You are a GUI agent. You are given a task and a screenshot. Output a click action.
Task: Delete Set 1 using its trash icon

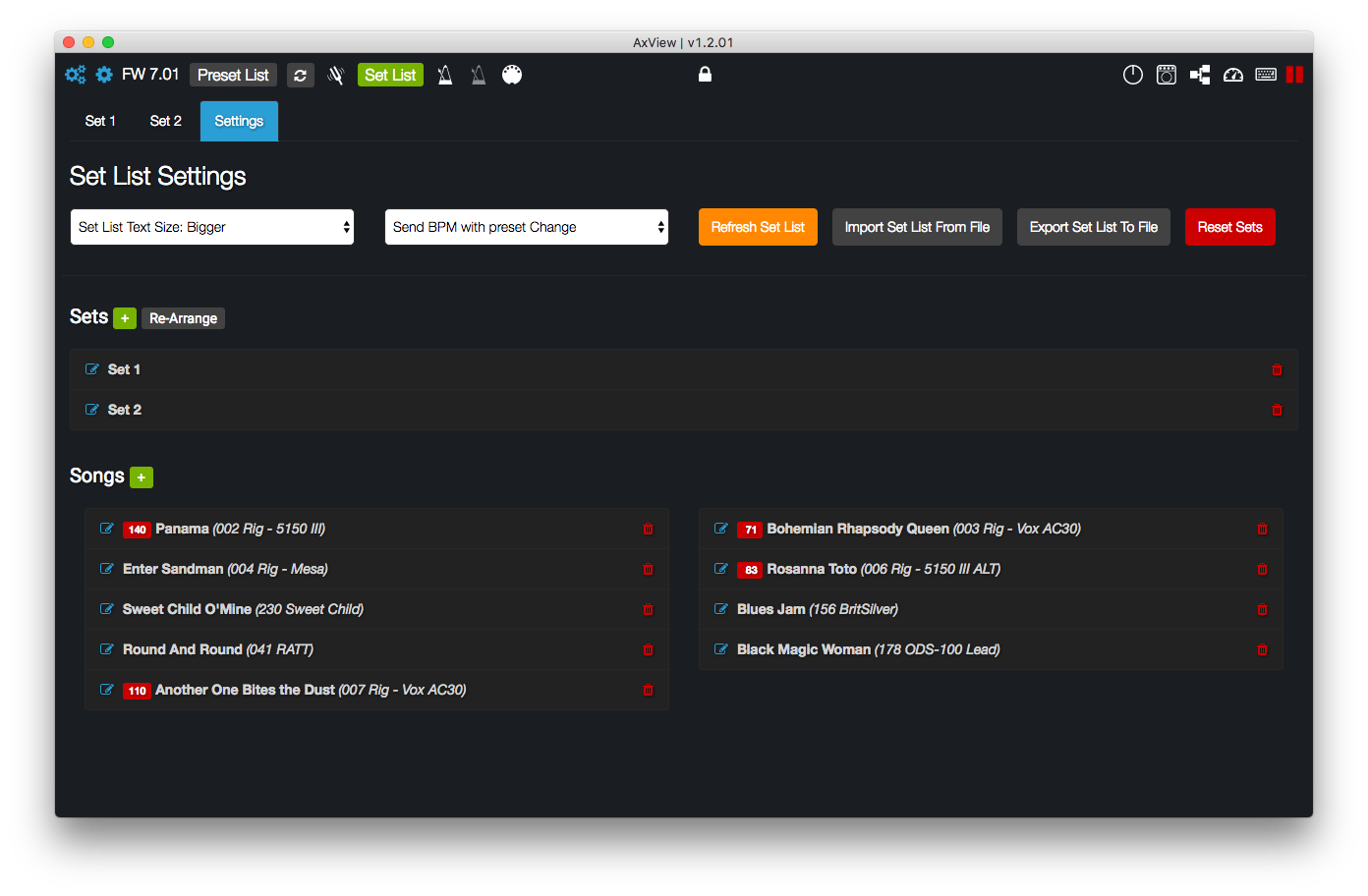[x=1278, y=369]
